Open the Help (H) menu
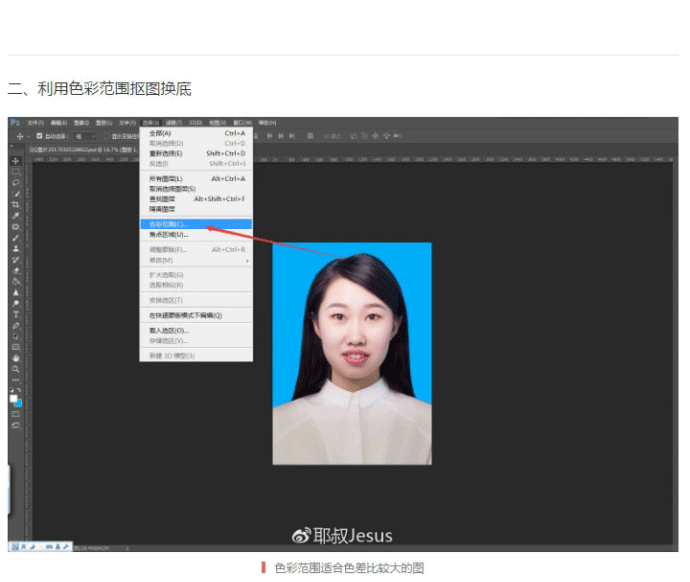690x582 pixels. 267,123
